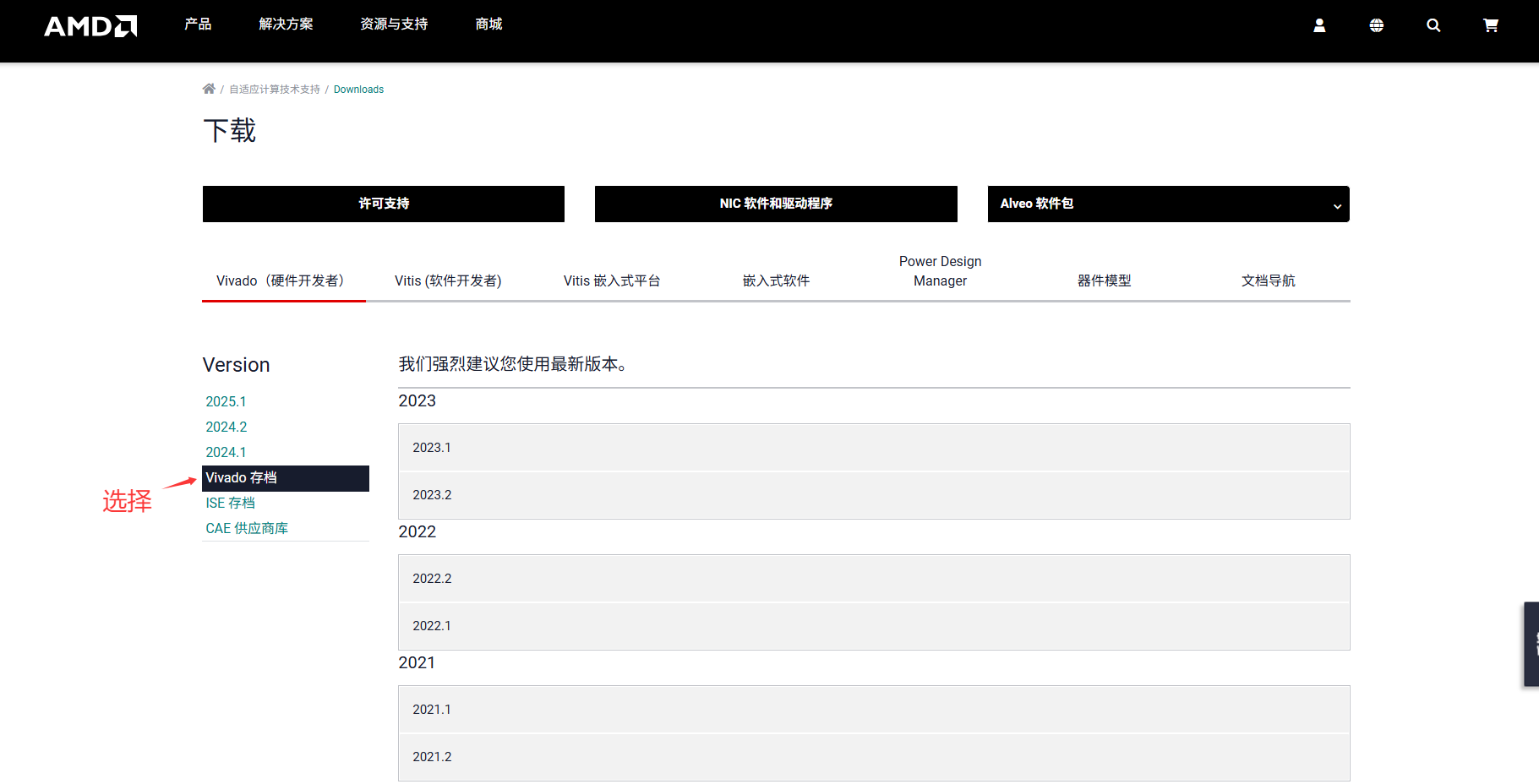Select Vivado 存档 in version list
Screen dimensions: 1539x784
coord(286,478)
